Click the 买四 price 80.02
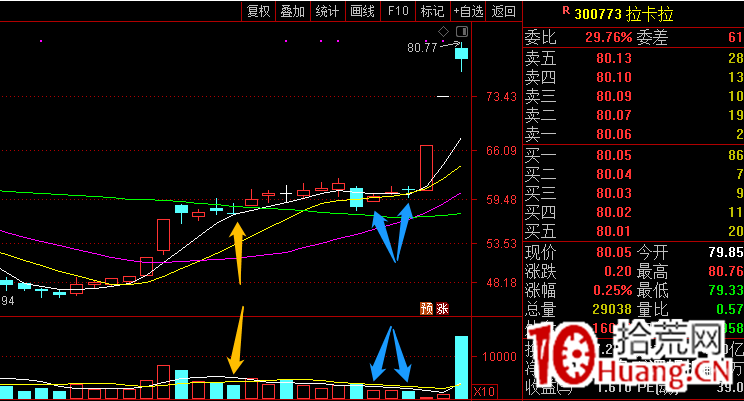Viewport: 744px width, 401px height. [x=614, y=212]
